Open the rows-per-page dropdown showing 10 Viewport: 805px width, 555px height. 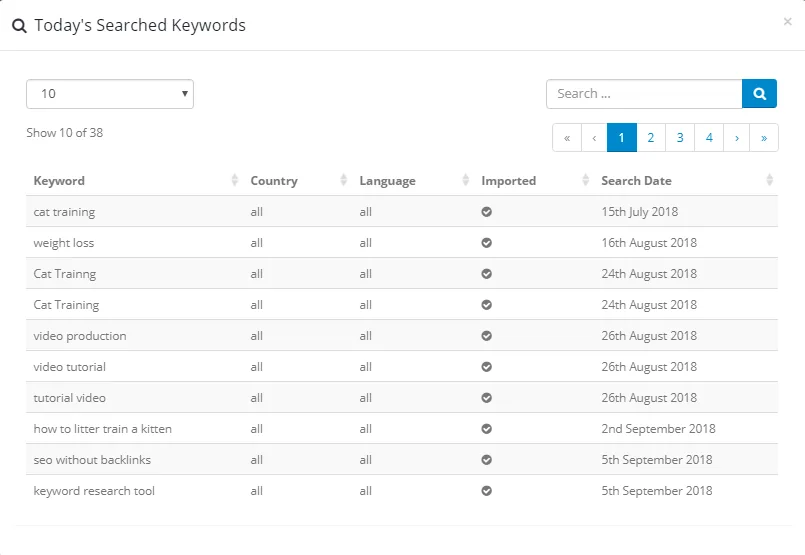click(x=110, y=94)
